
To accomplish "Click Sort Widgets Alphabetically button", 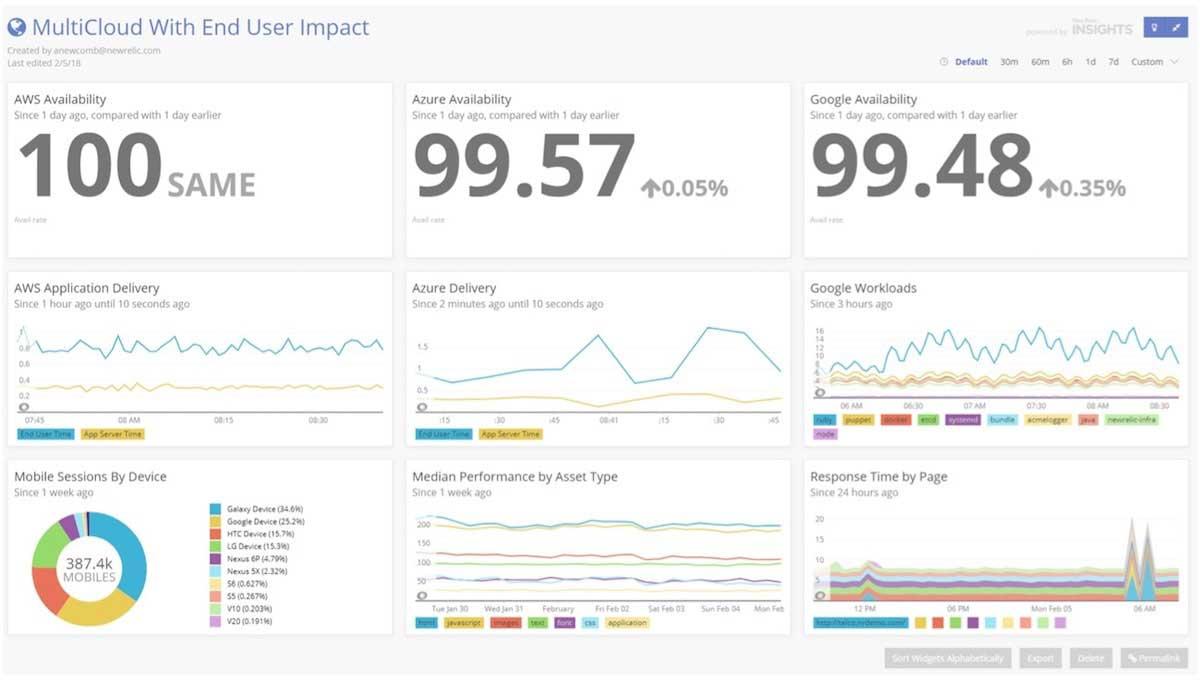I will pyautogui.click(x=948, y=658).
